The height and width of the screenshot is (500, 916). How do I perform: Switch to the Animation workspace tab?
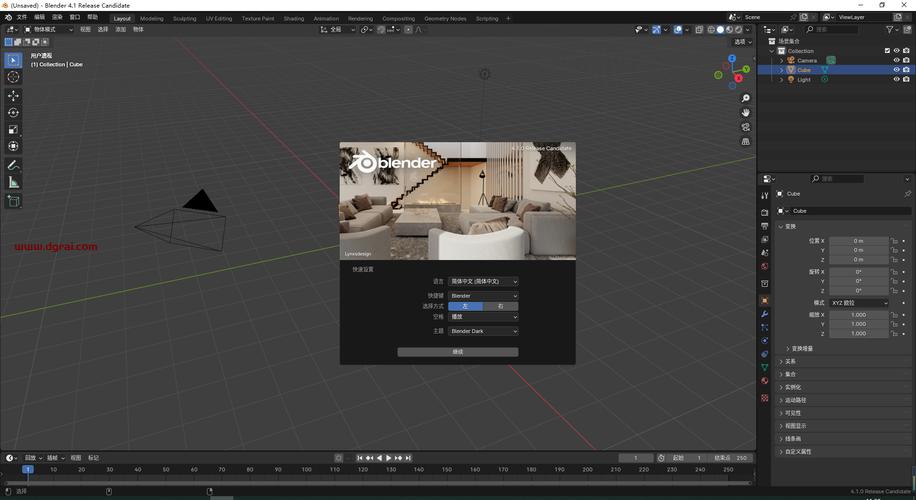pos(326,19)
